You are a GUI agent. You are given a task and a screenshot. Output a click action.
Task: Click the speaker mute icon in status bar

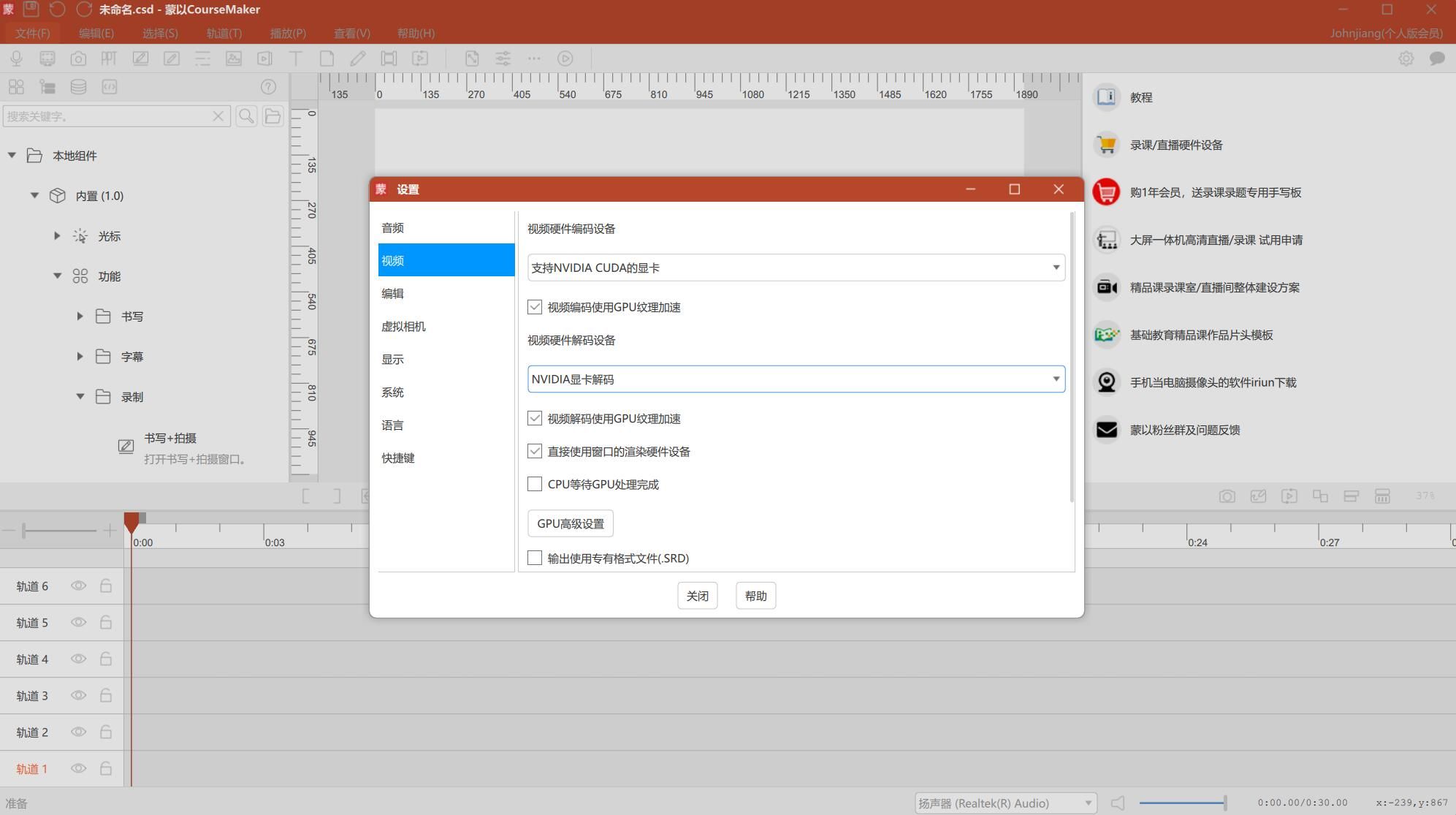[1118, 803]
